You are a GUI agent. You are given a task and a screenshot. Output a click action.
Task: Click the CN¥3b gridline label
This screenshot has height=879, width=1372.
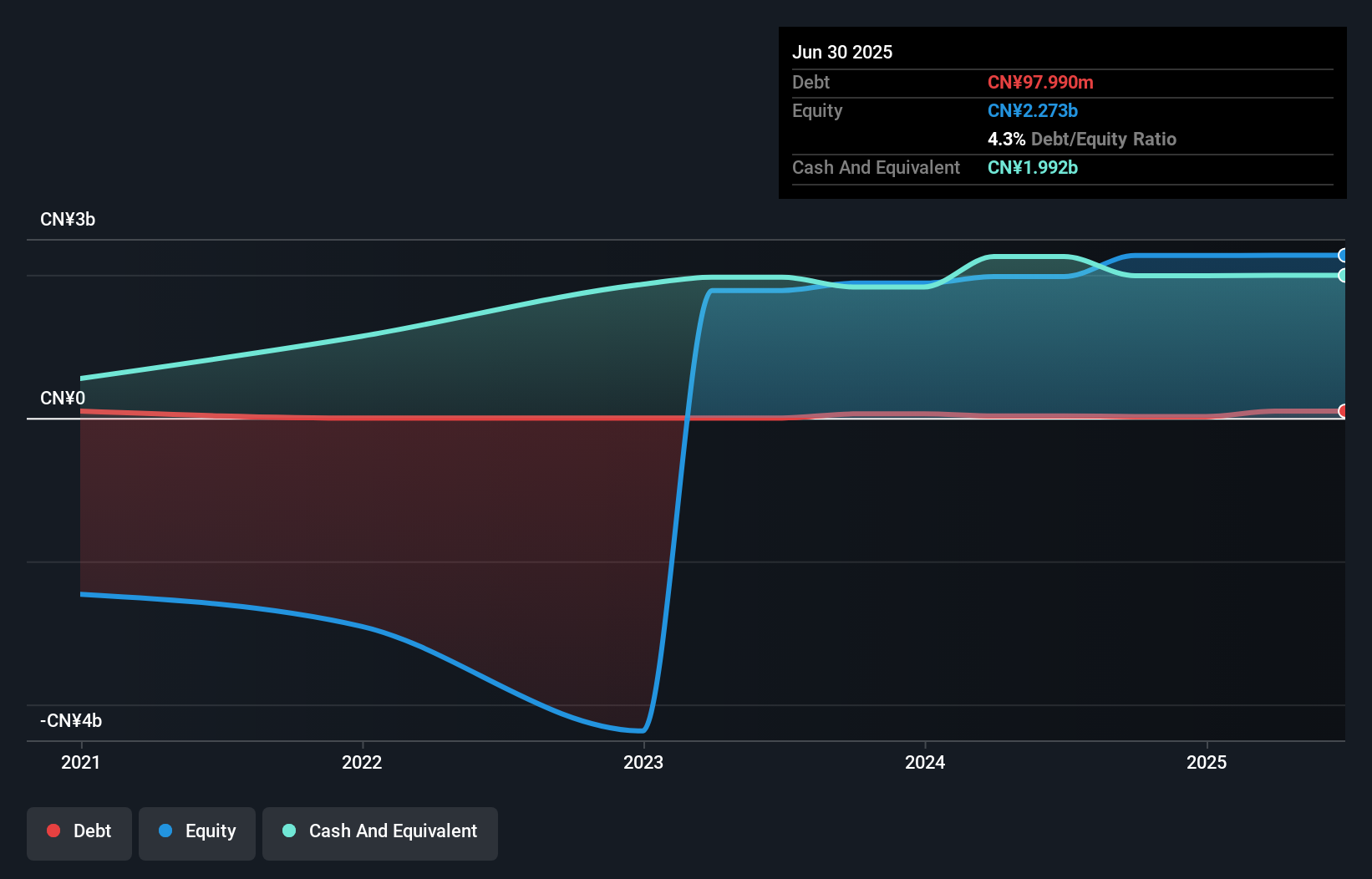68,219
